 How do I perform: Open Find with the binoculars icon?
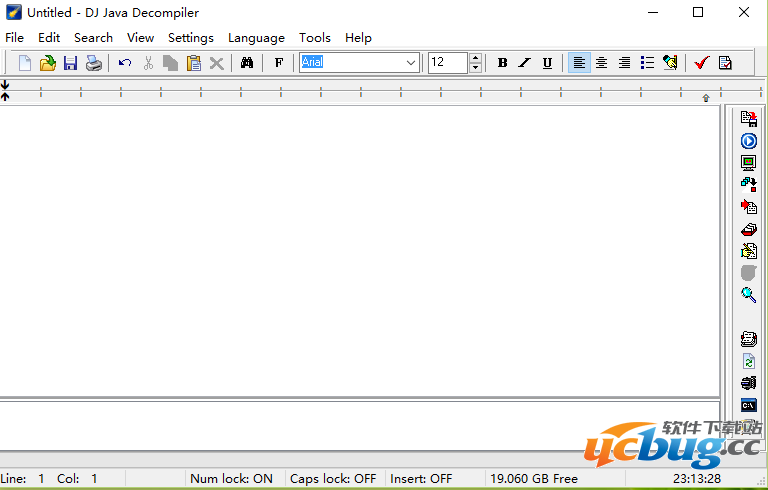coord(247,63)
